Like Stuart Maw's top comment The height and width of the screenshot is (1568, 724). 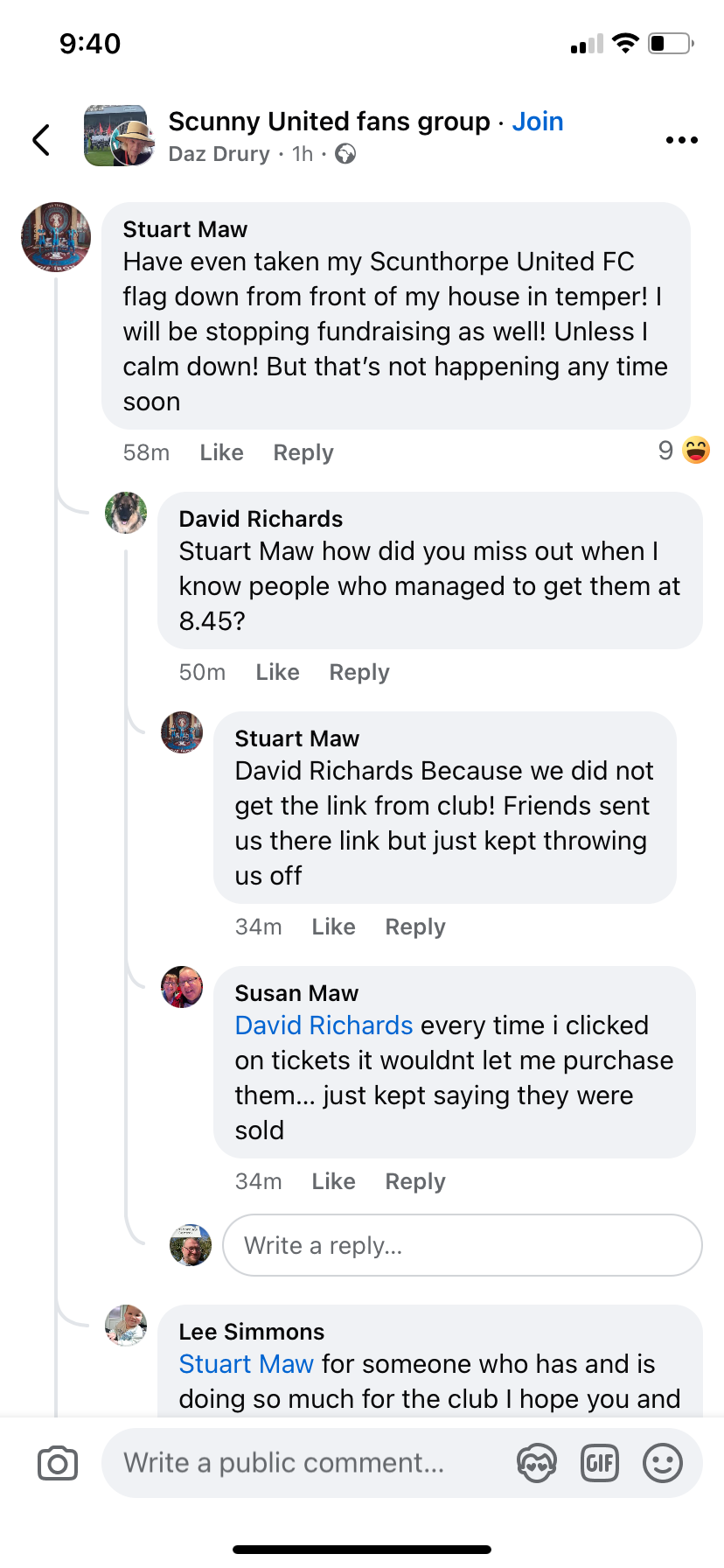(x=221, y=452)
